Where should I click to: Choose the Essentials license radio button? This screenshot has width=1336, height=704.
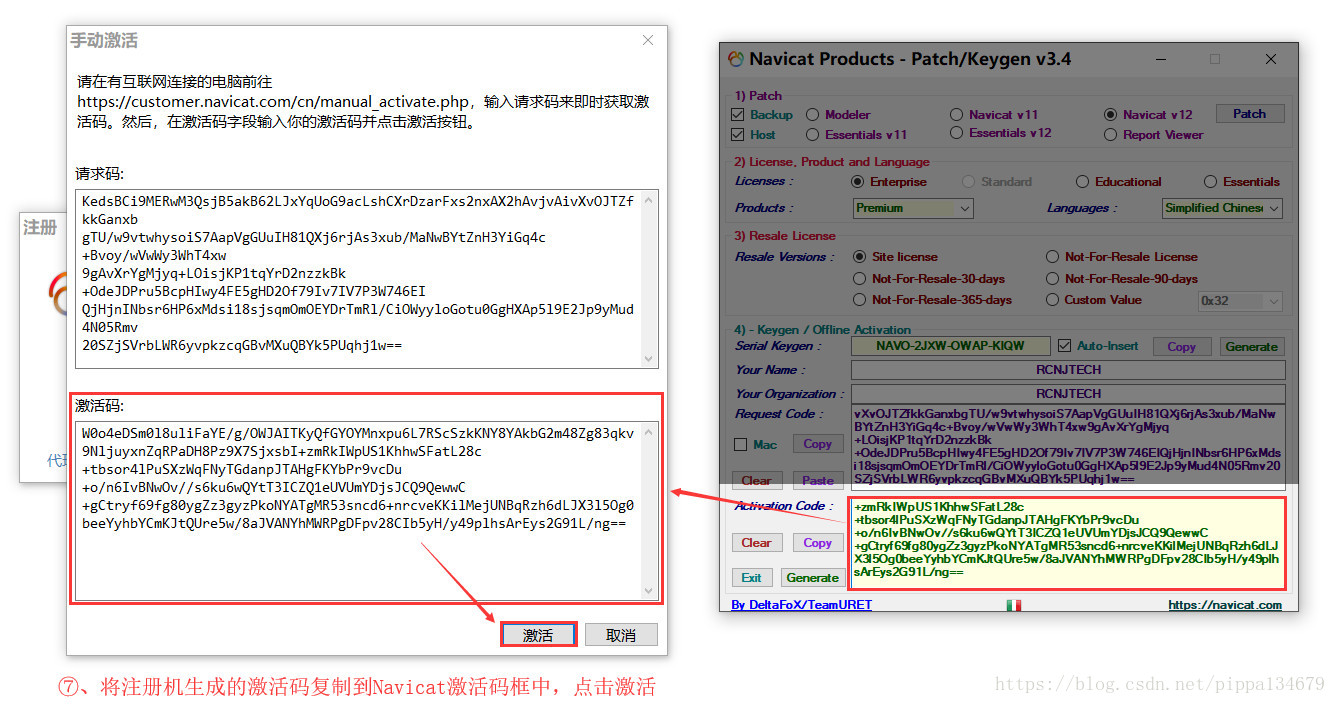pos(1210,182)
